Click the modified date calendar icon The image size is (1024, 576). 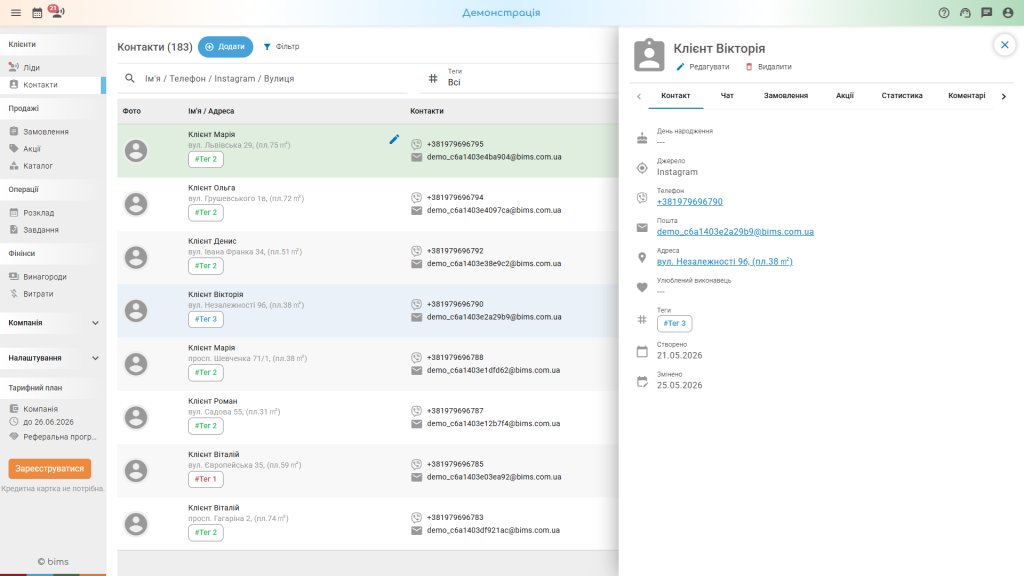click(x=642, y=381)
